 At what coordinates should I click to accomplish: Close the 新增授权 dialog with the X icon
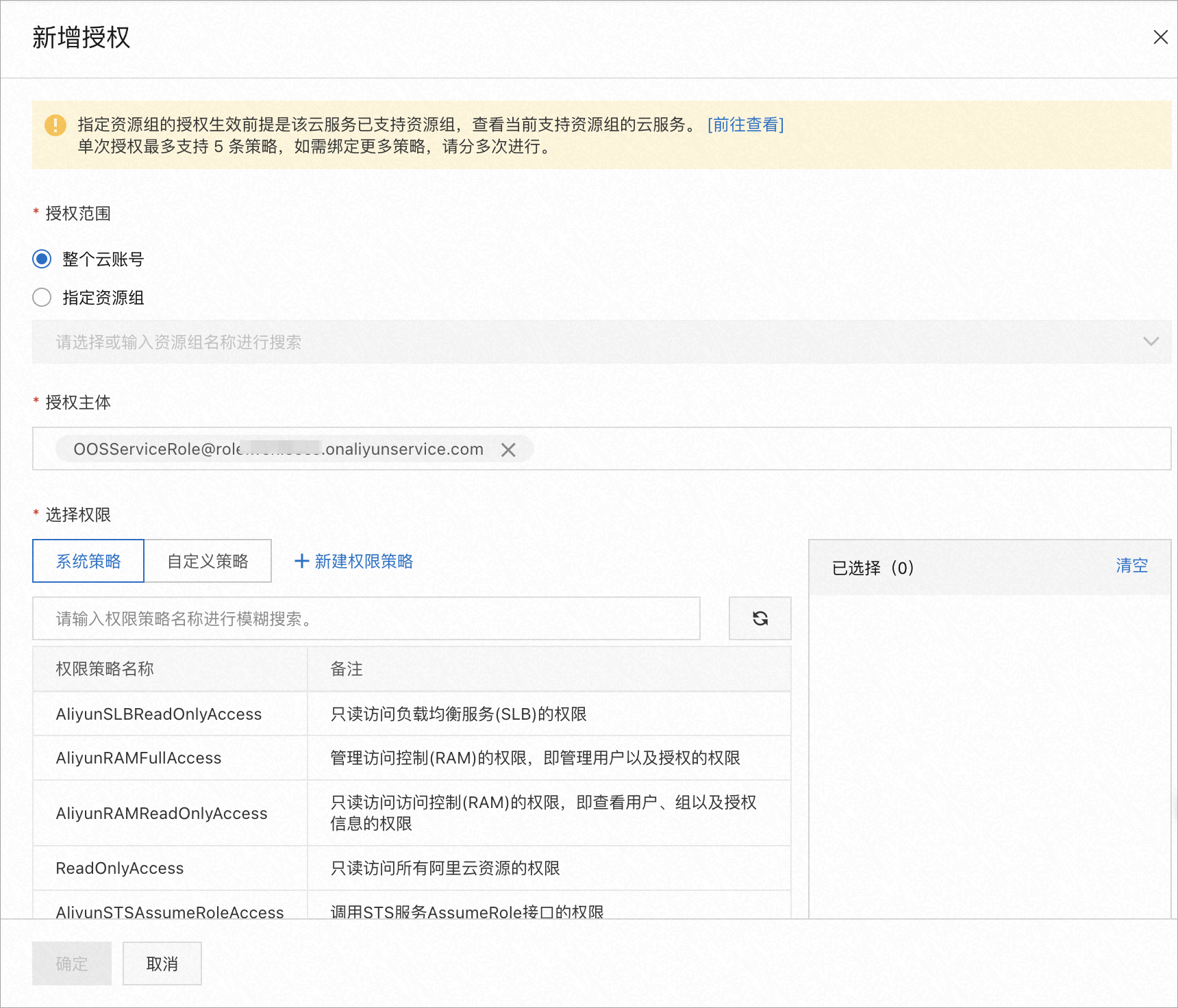point(1160,37)
